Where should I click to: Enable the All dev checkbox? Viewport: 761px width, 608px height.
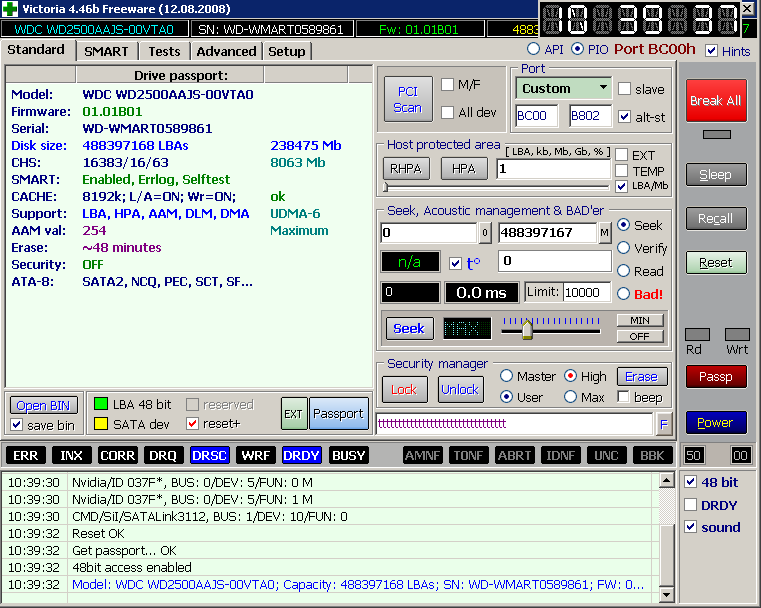click(447, 113)
